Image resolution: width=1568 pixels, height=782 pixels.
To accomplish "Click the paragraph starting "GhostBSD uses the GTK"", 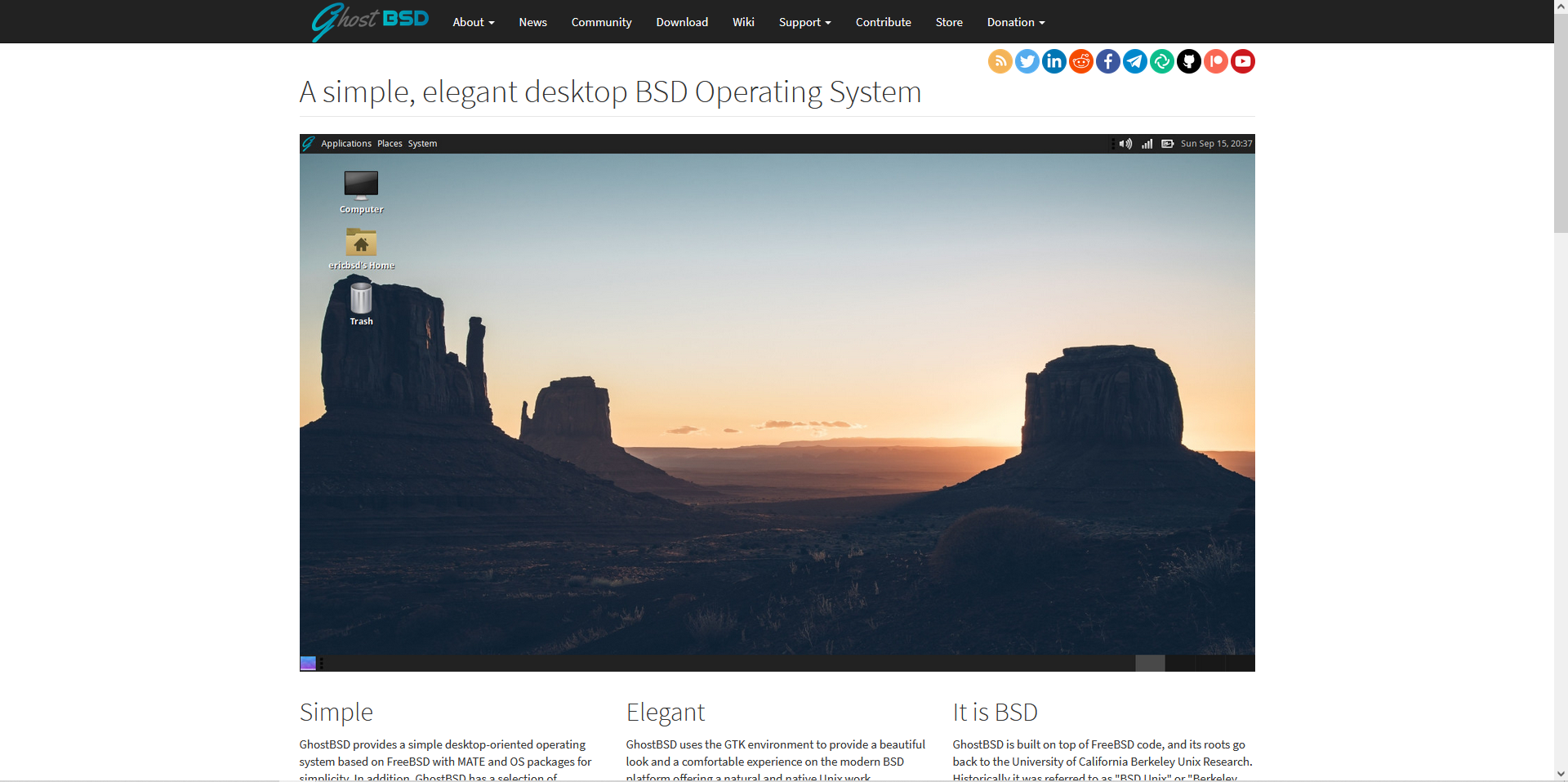I will pos(777,760).
